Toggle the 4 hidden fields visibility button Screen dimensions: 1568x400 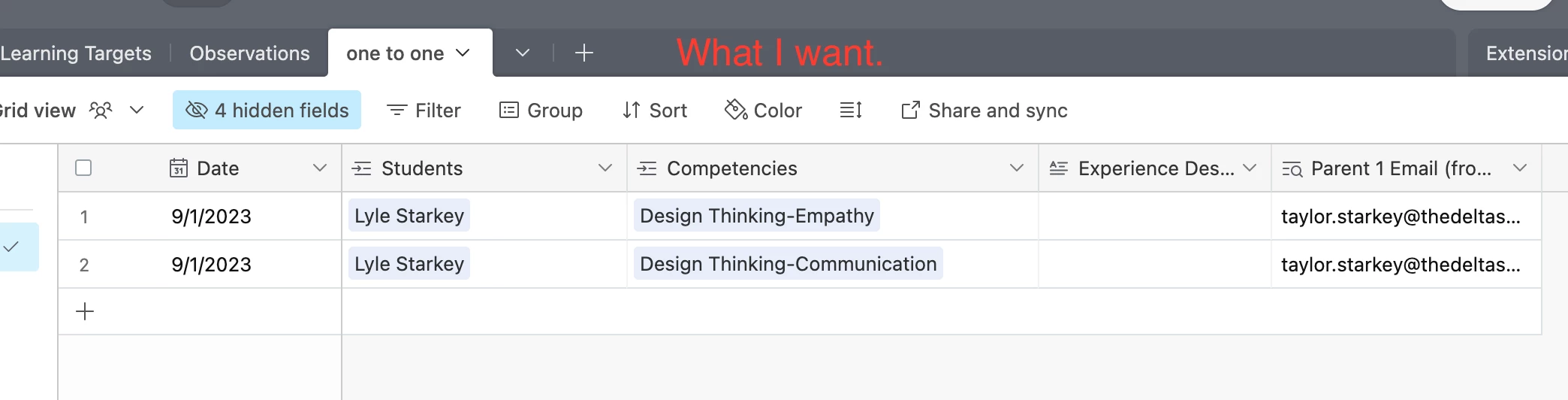pos(267,111)
